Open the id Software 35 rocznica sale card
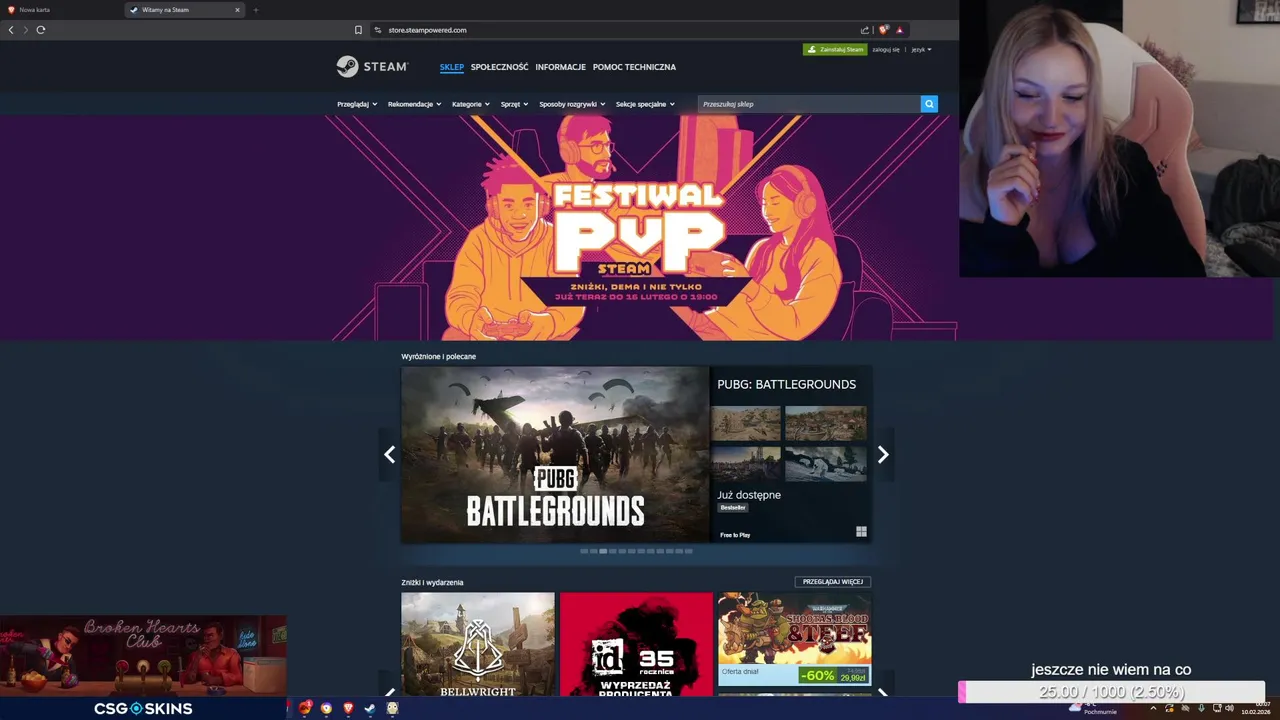 click(636, 644)
